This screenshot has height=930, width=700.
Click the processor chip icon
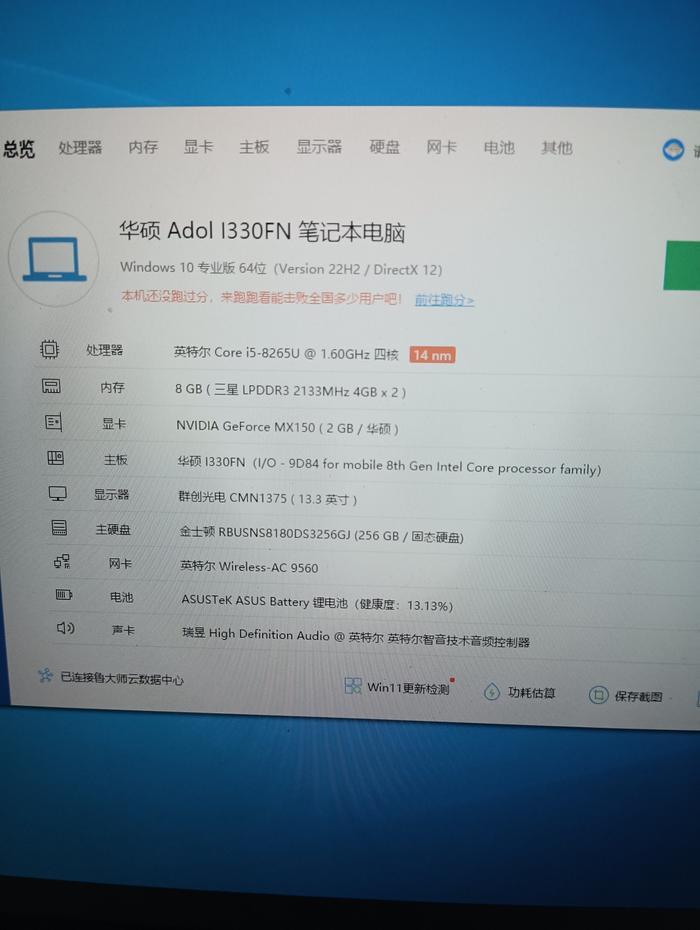coord(49,349)
